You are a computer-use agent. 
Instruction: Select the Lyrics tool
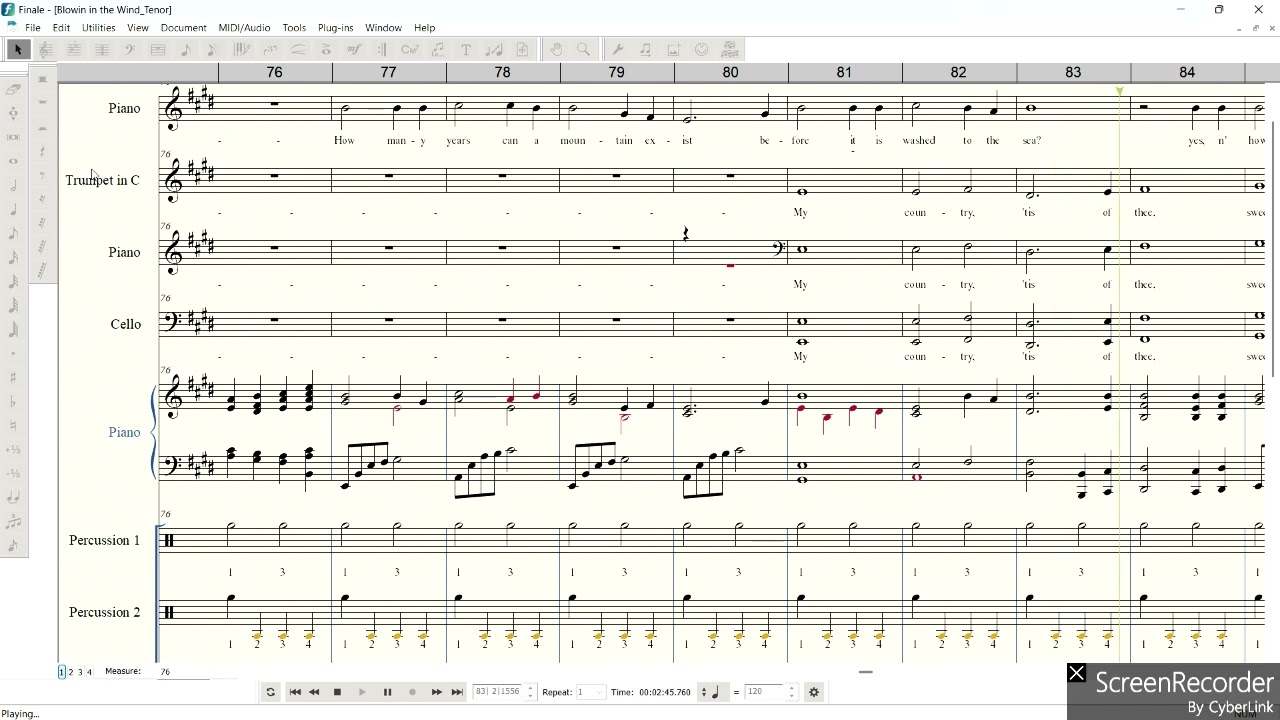[438, 49]
